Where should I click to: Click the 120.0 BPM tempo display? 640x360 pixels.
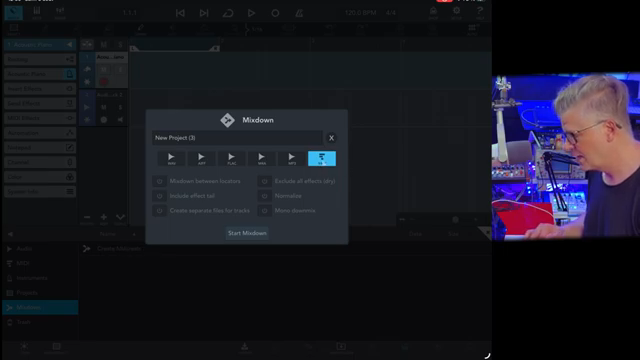360,13
